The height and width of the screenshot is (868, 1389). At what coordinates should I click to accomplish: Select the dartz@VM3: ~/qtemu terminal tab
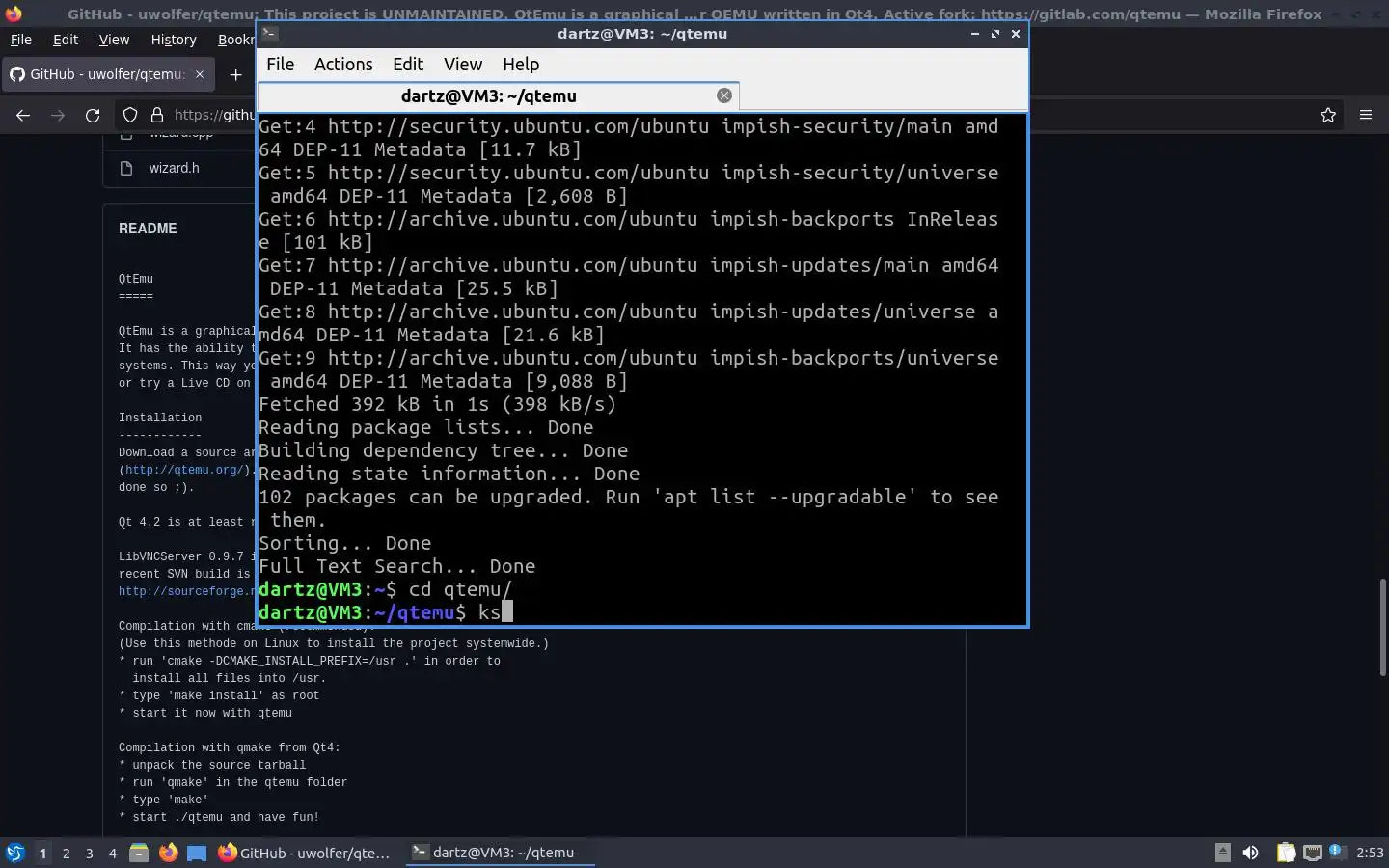pos(499,95)
